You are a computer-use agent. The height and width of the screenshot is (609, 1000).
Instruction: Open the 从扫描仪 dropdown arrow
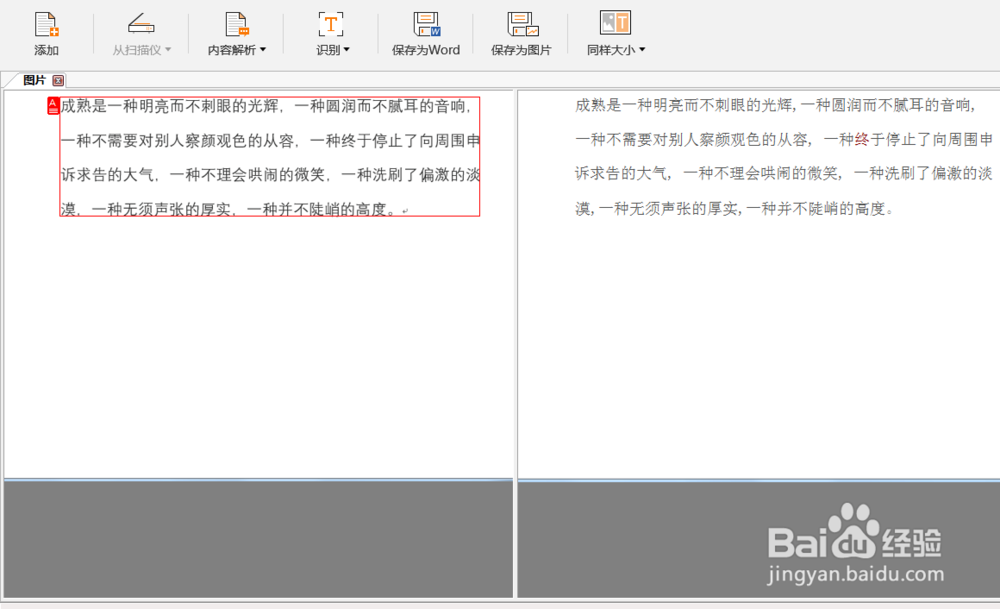(x=167, y=49)
